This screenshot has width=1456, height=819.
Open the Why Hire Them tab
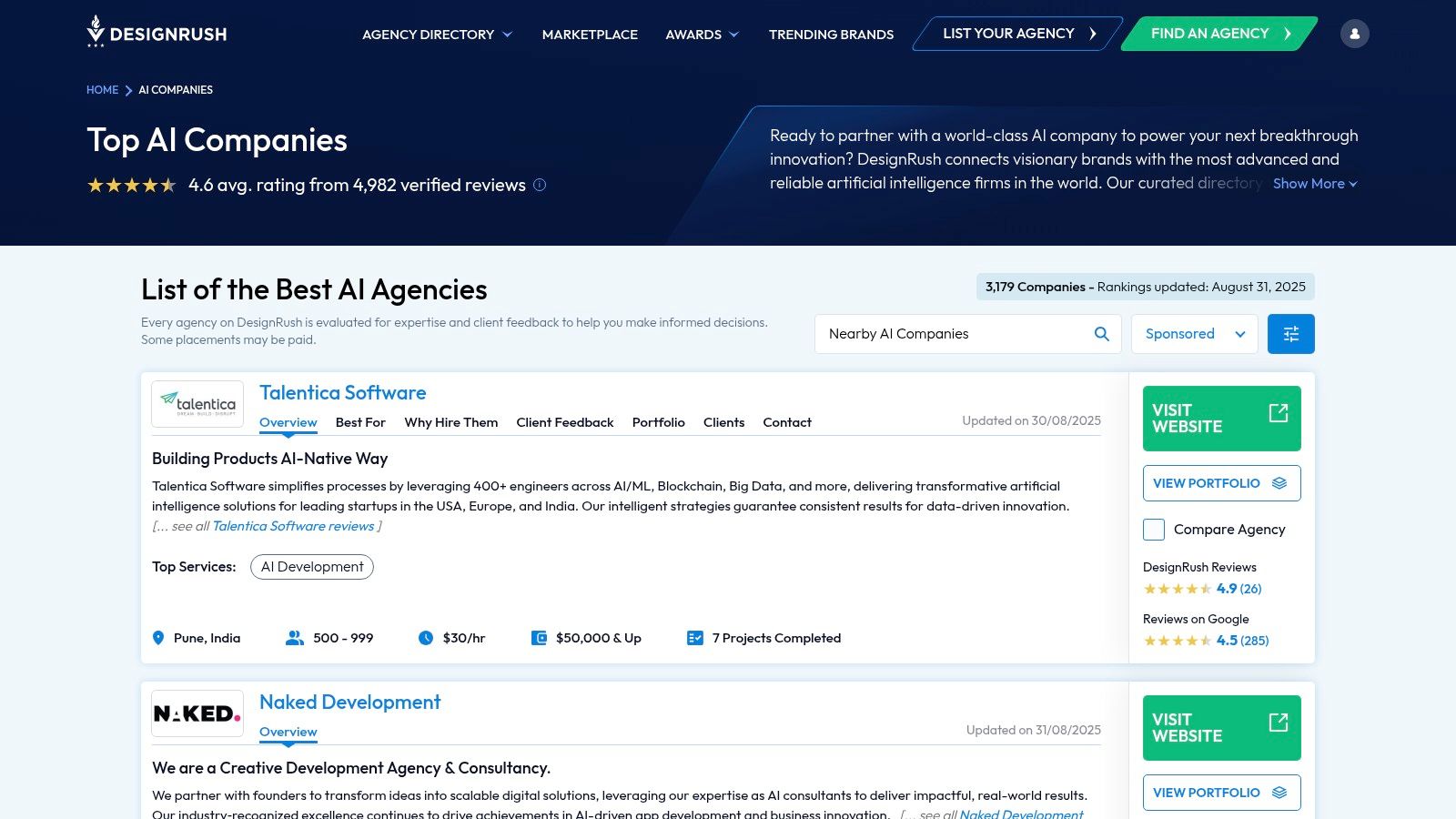[451, 422]
